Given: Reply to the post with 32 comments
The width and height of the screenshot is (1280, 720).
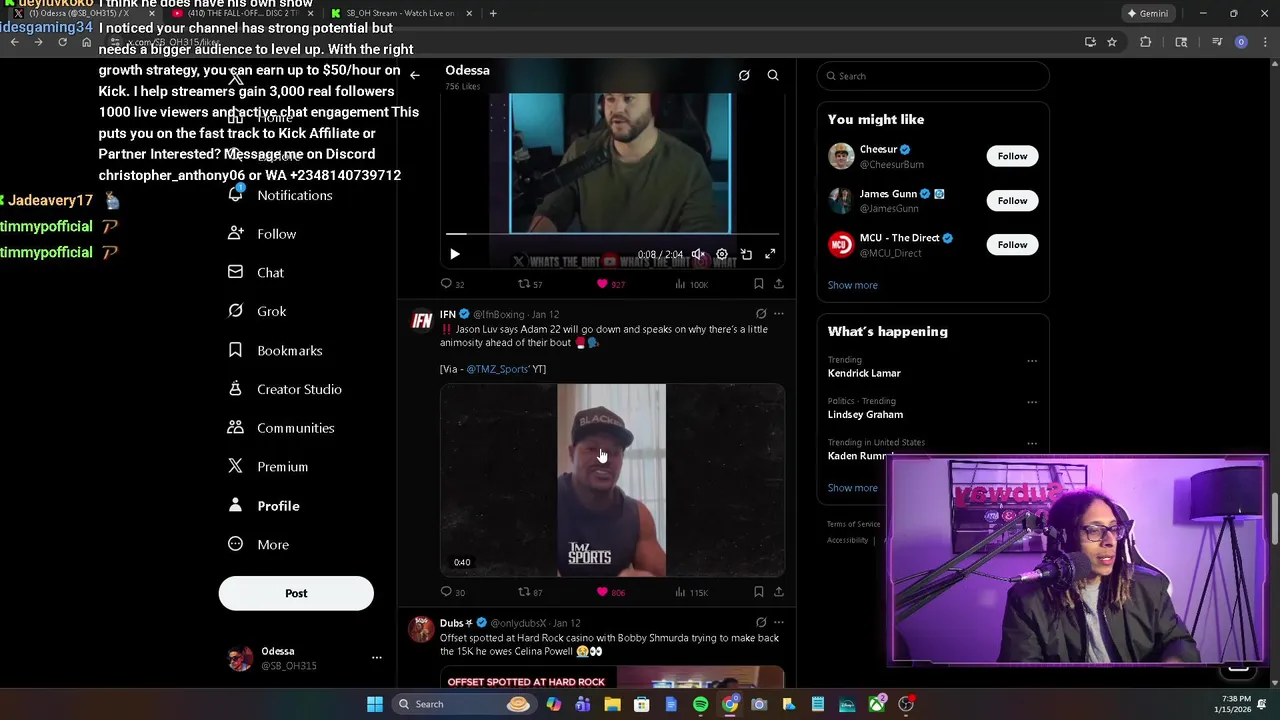Looking at the screenshot, I should pos(452,284).
